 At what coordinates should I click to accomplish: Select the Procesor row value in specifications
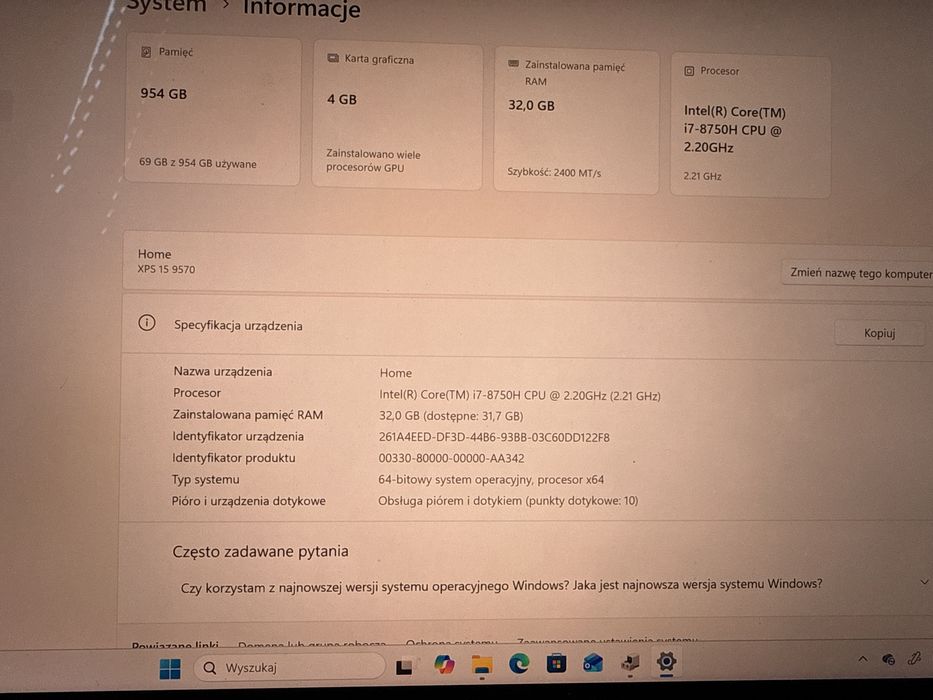coord(519,395)
